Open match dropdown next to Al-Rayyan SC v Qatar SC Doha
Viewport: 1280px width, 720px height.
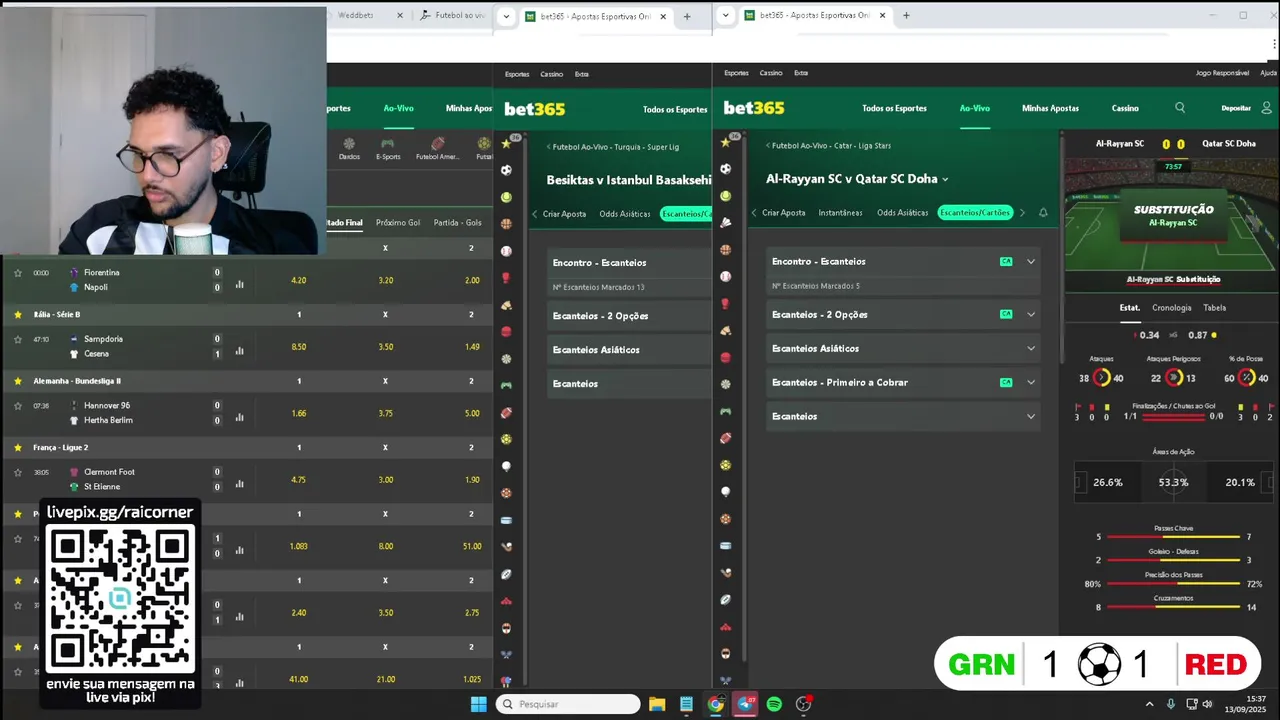[x=945, y=180]
